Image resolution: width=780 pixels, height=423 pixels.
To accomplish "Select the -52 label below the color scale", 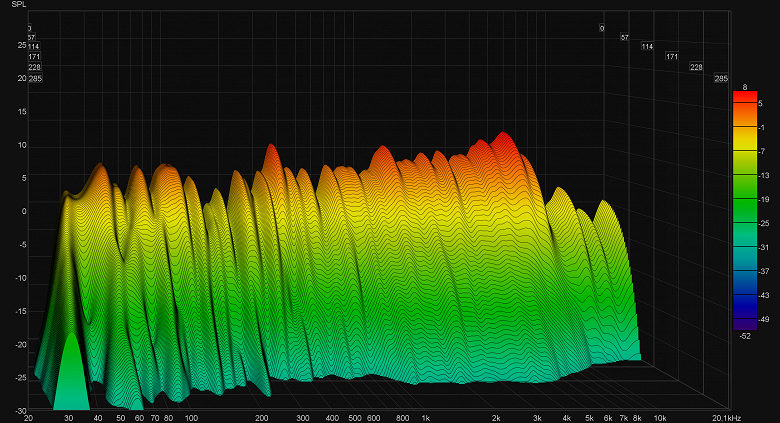I will click(745, 337).
